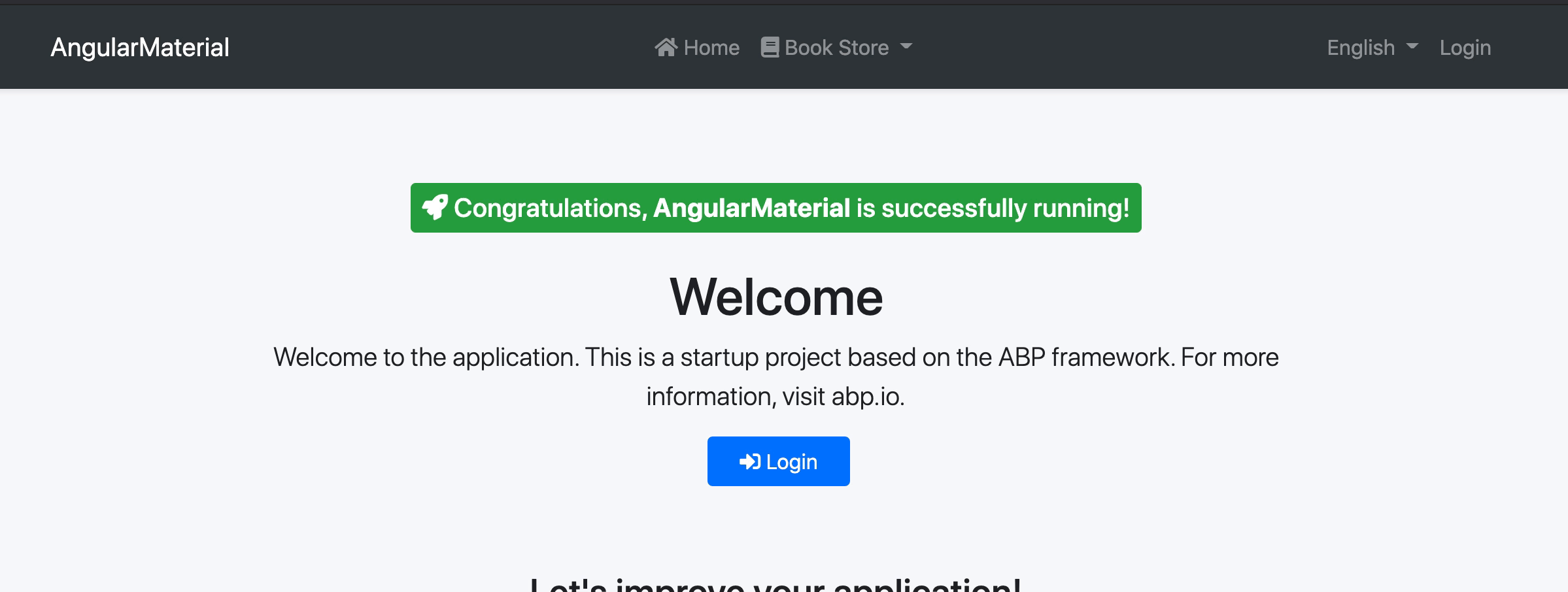Click the book icon beside Book Store
Viewport: 1568px width, 592px height.
point(770,47)
